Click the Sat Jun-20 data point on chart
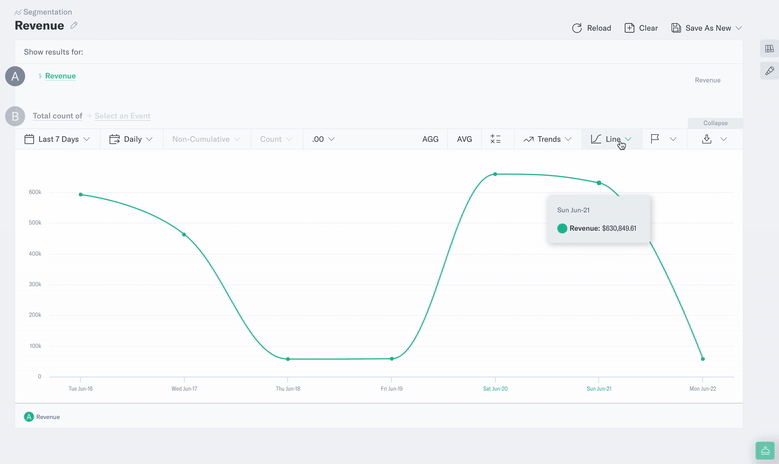This screenshot has height=464, width=779. 495,174
